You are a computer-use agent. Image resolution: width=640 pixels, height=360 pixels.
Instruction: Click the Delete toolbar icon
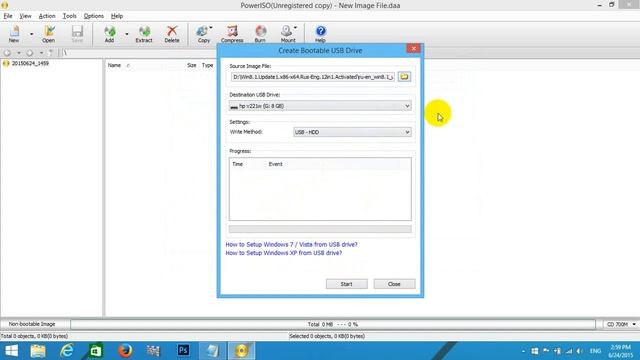pos(172,34)
